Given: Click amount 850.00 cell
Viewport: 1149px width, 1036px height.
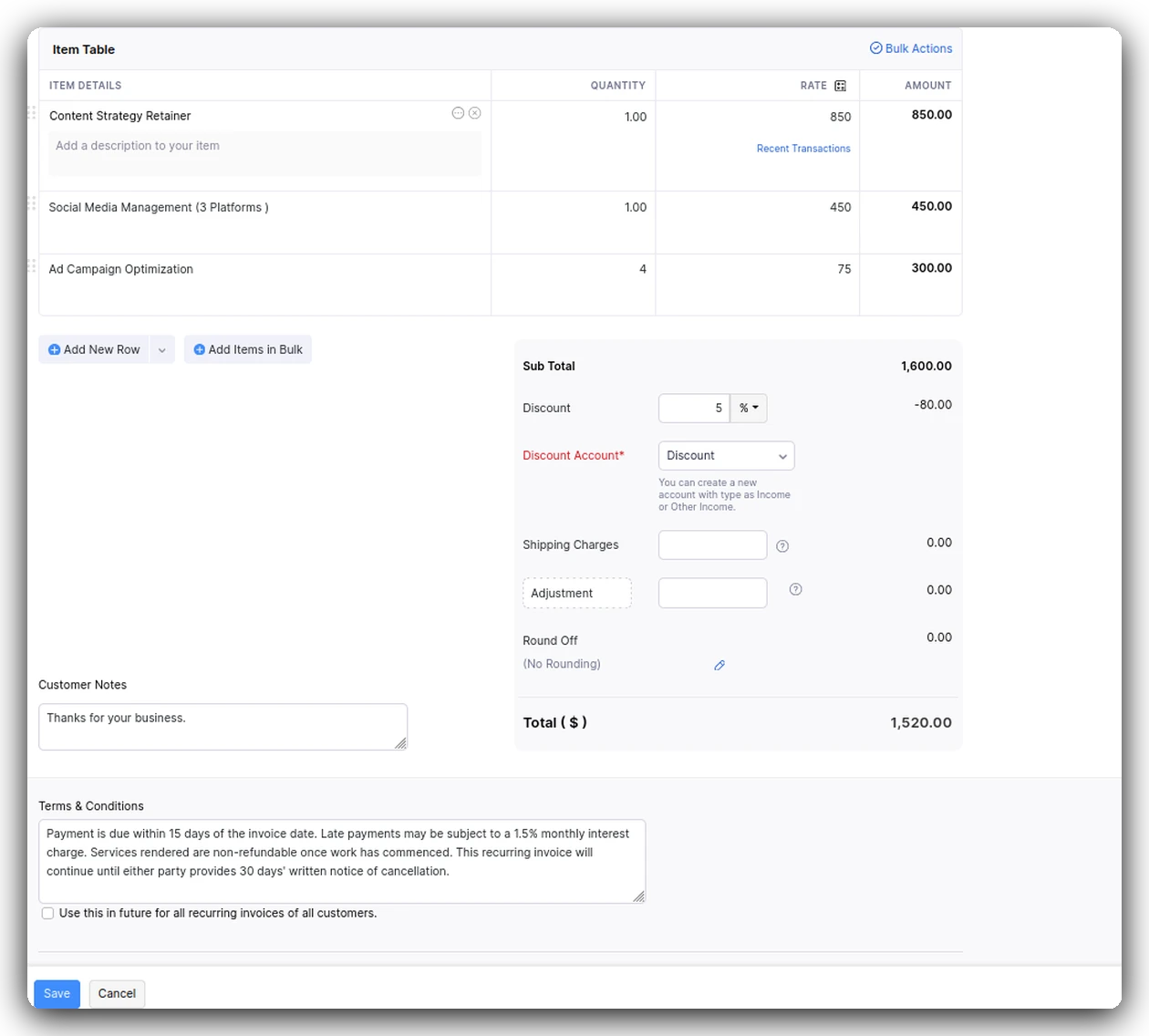Looking at the screenshot, I should point(931,115).
